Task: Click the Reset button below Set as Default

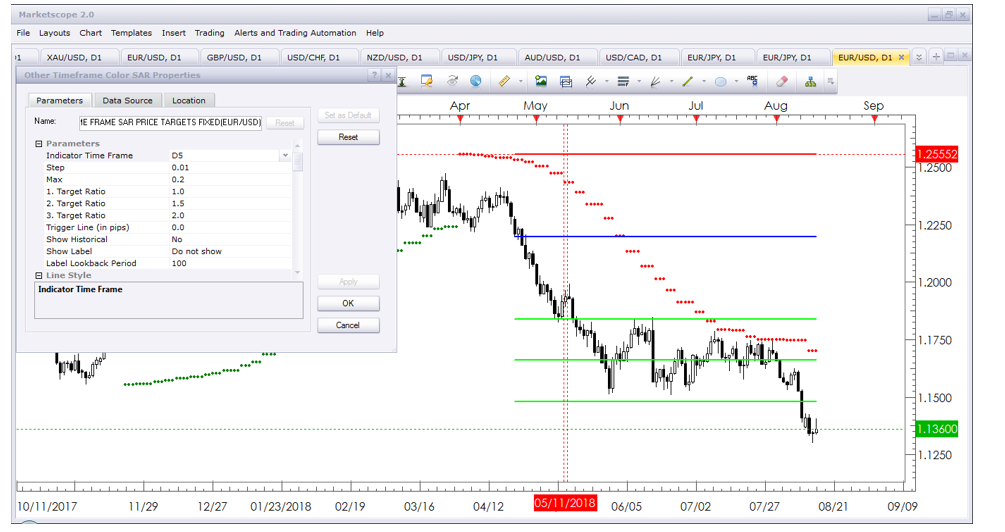Action: (348, 137)
